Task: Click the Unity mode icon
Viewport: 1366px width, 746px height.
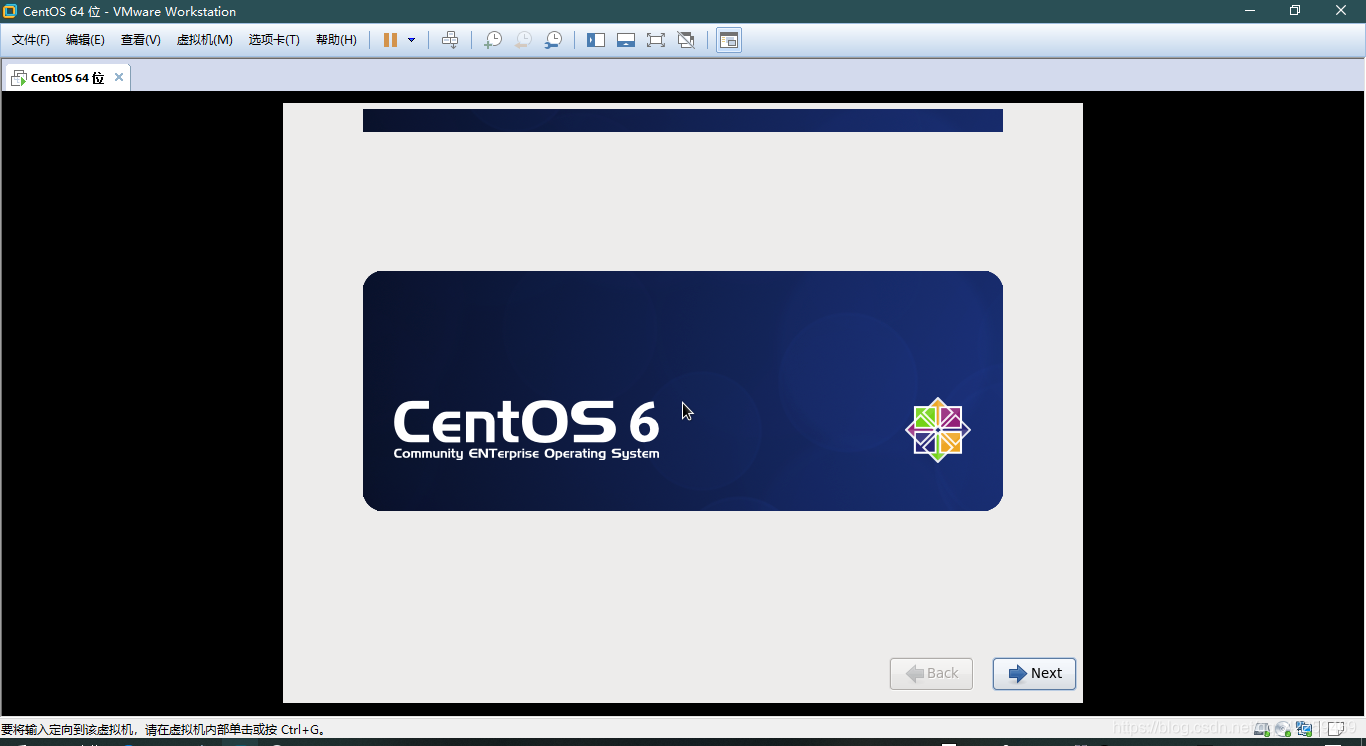Action: (x=686, y=40)
